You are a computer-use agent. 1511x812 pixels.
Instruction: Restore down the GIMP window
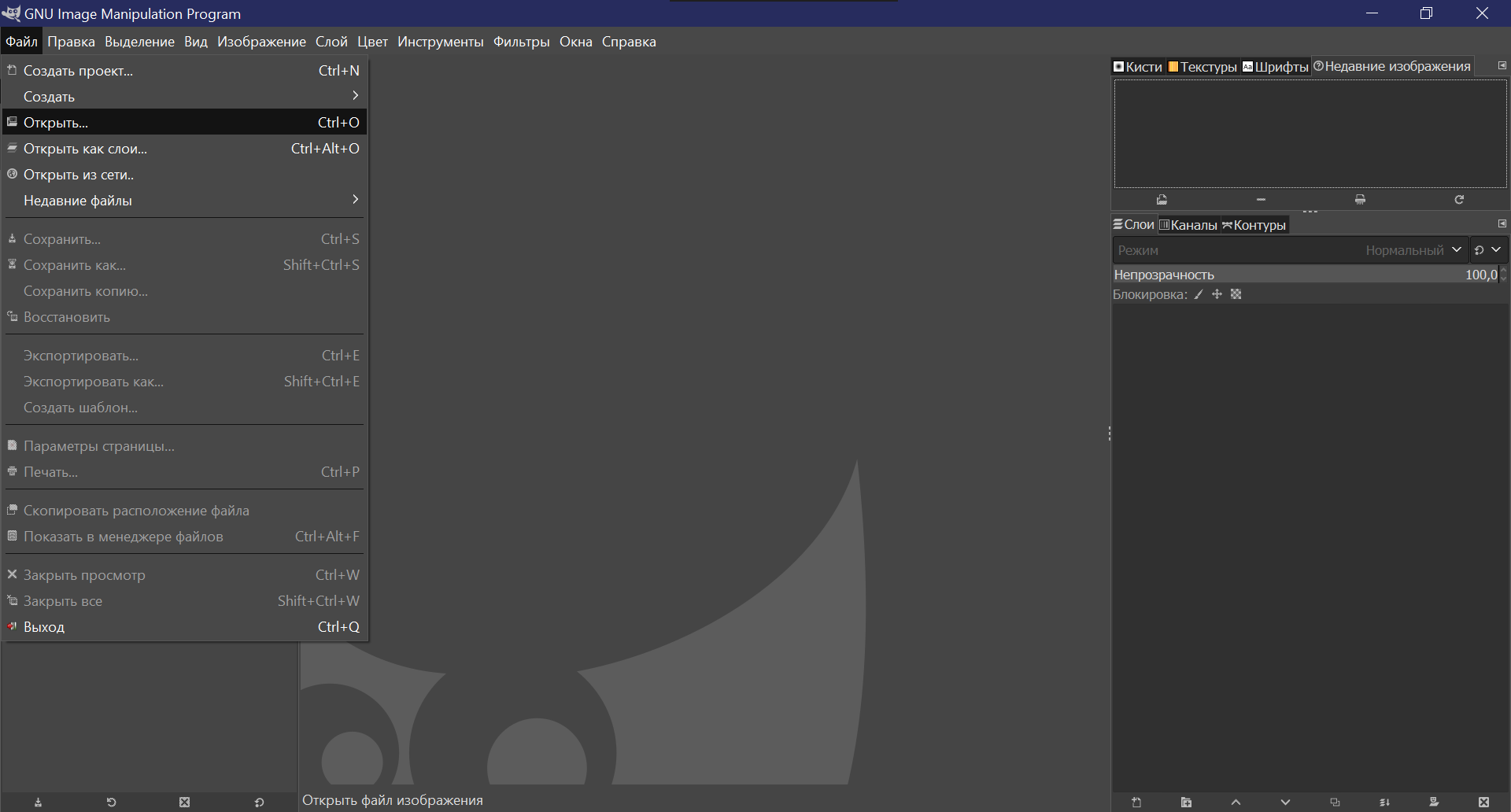coord(1426,13)
